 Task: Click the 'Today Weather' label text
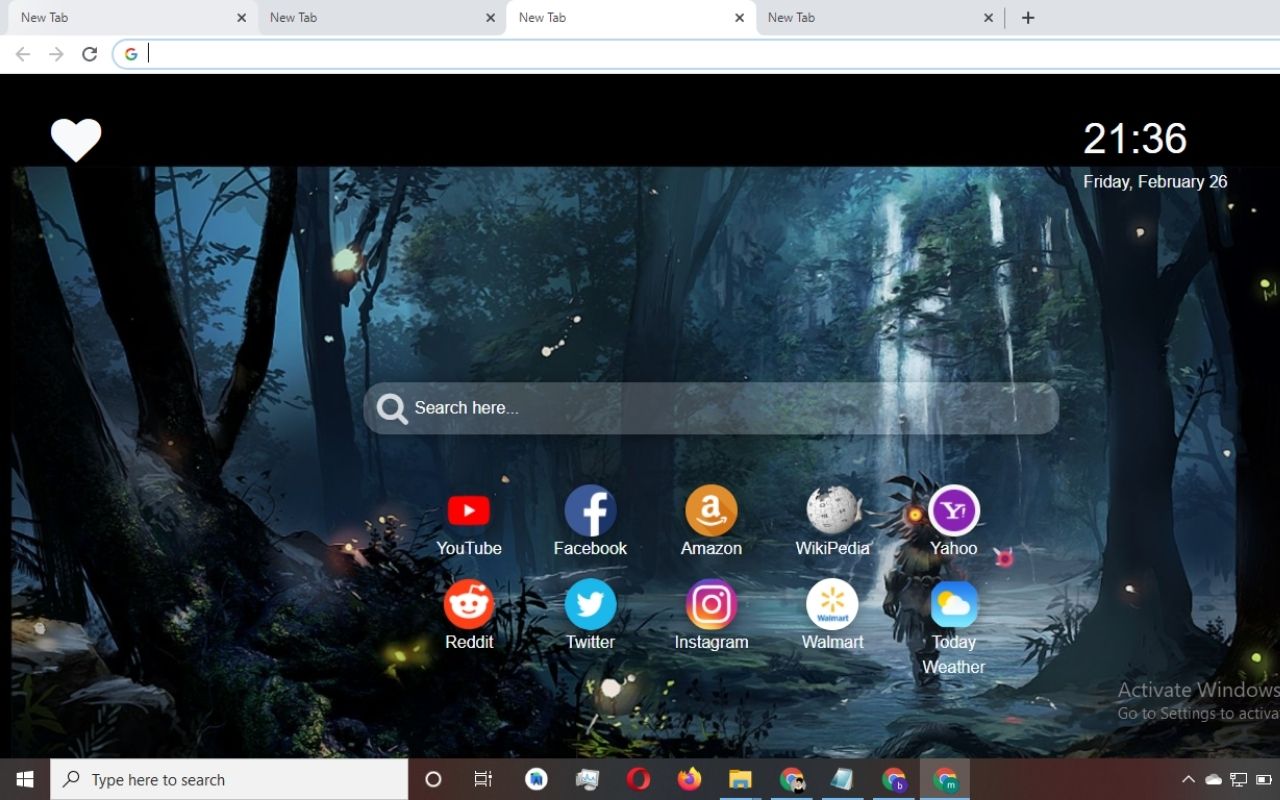(x=954, y=654)
